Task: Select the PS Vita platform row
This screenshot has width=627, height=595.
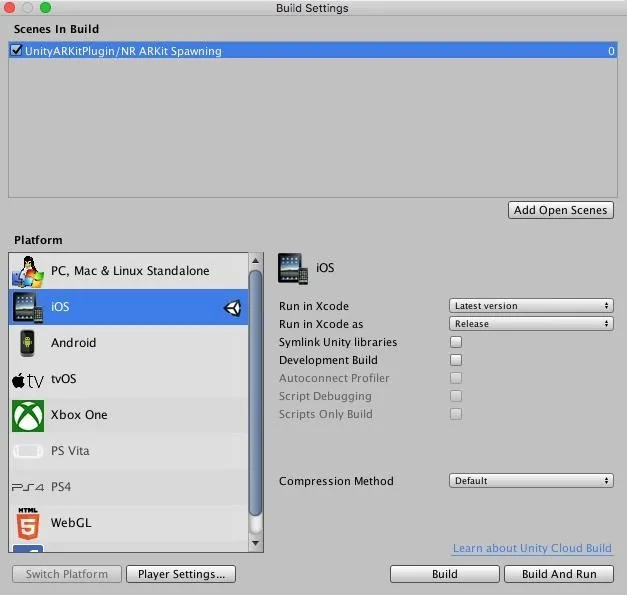Action: [128, 451]
